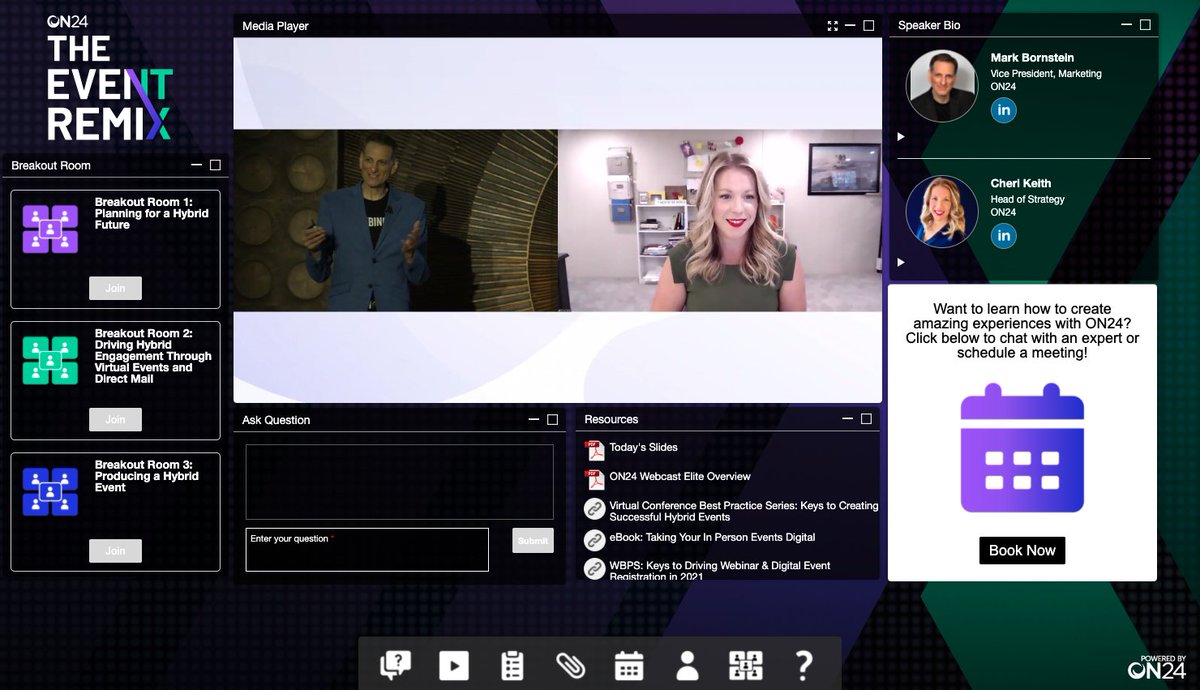Screen dimensions: 1200x690
Task: Open Today's Slides resource link
Action: click(643, 447)
